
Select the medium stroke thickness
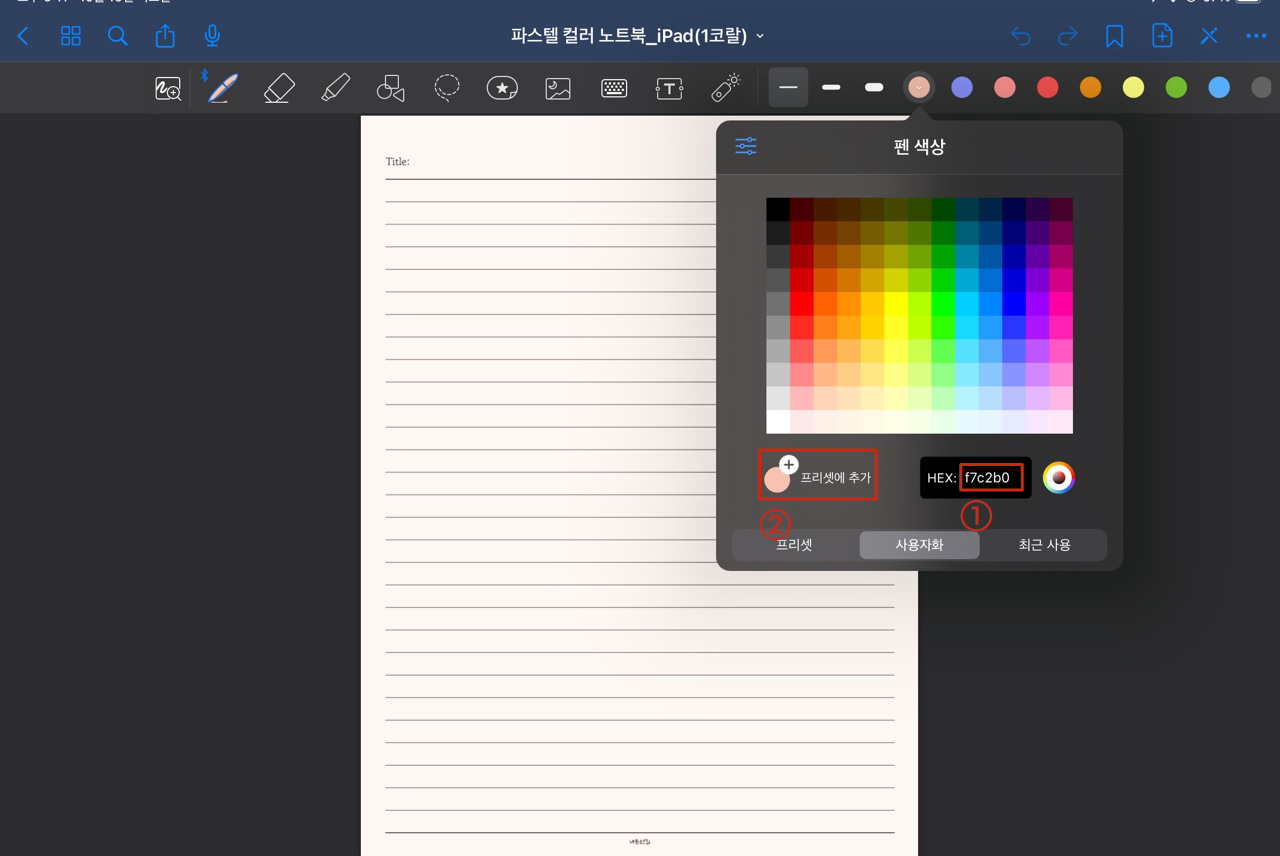[830, 87]
